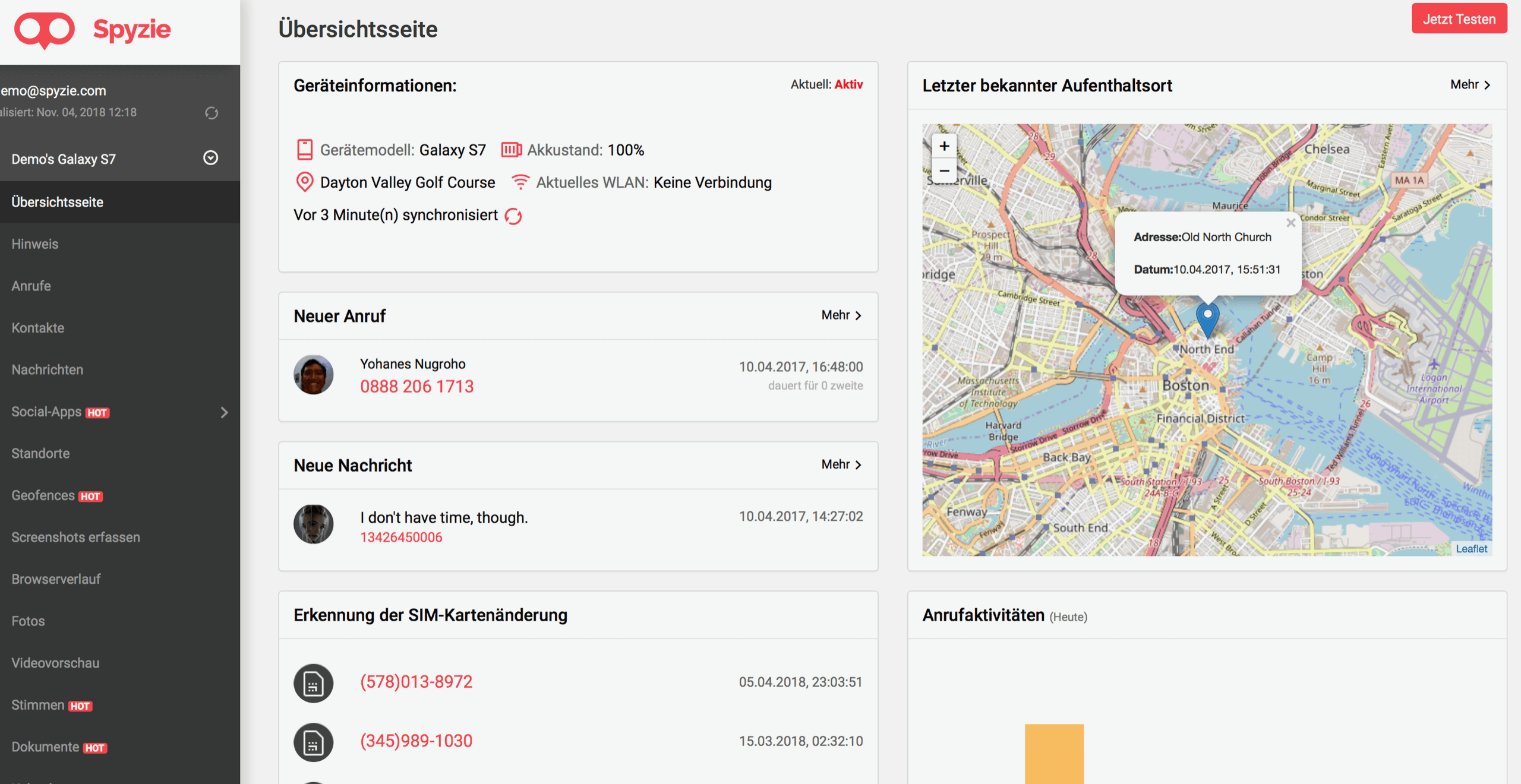Open Dokumente sidebar item
The width and height of the screenshot is (1521, 784).
(120, 747)
